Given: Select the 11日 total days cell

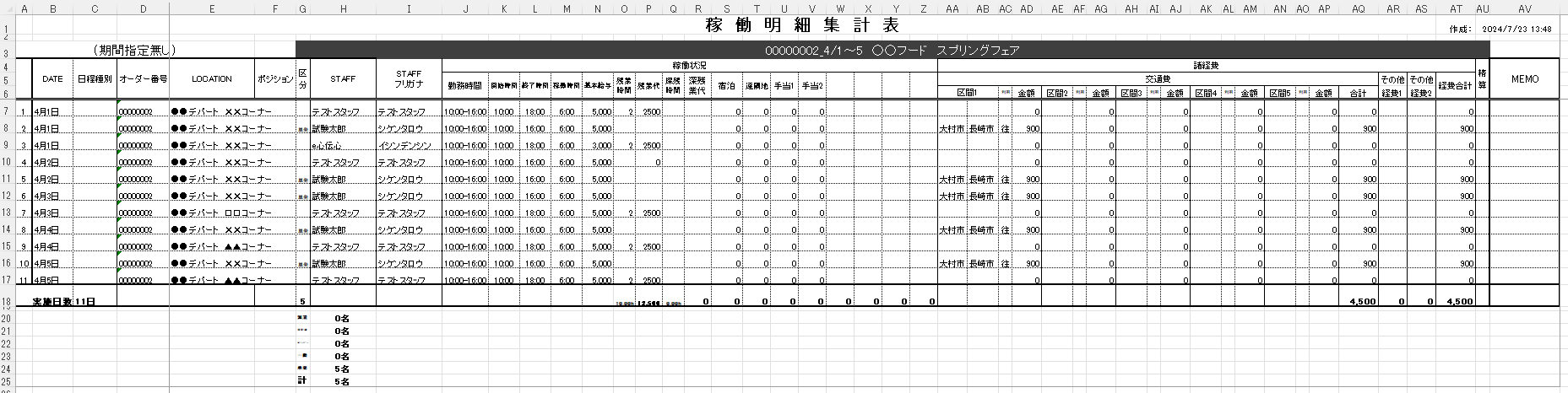Looking at the screenshot, I should 85,301.
